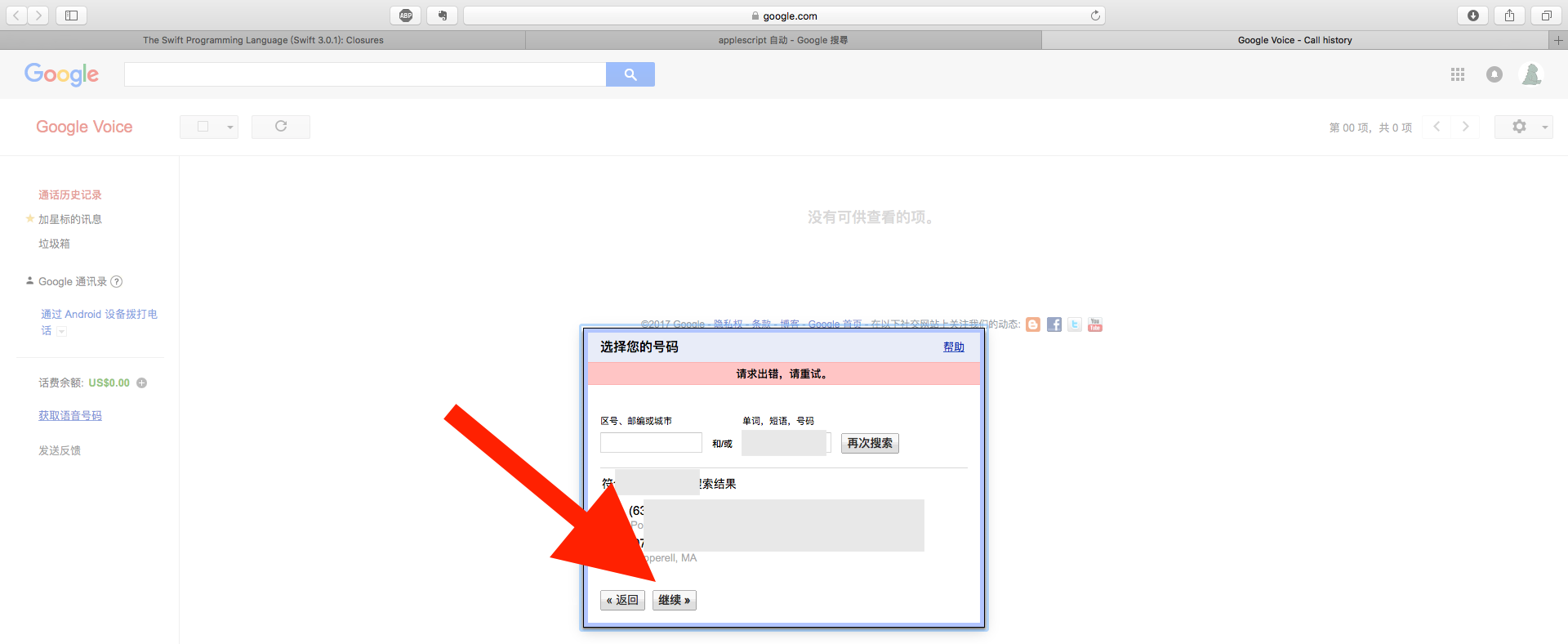Image resolution: width=1568 pixels, height=644 pixels.
Task: Add credit with plus icon beside US$0.00
Action: (x=142, y=382)
